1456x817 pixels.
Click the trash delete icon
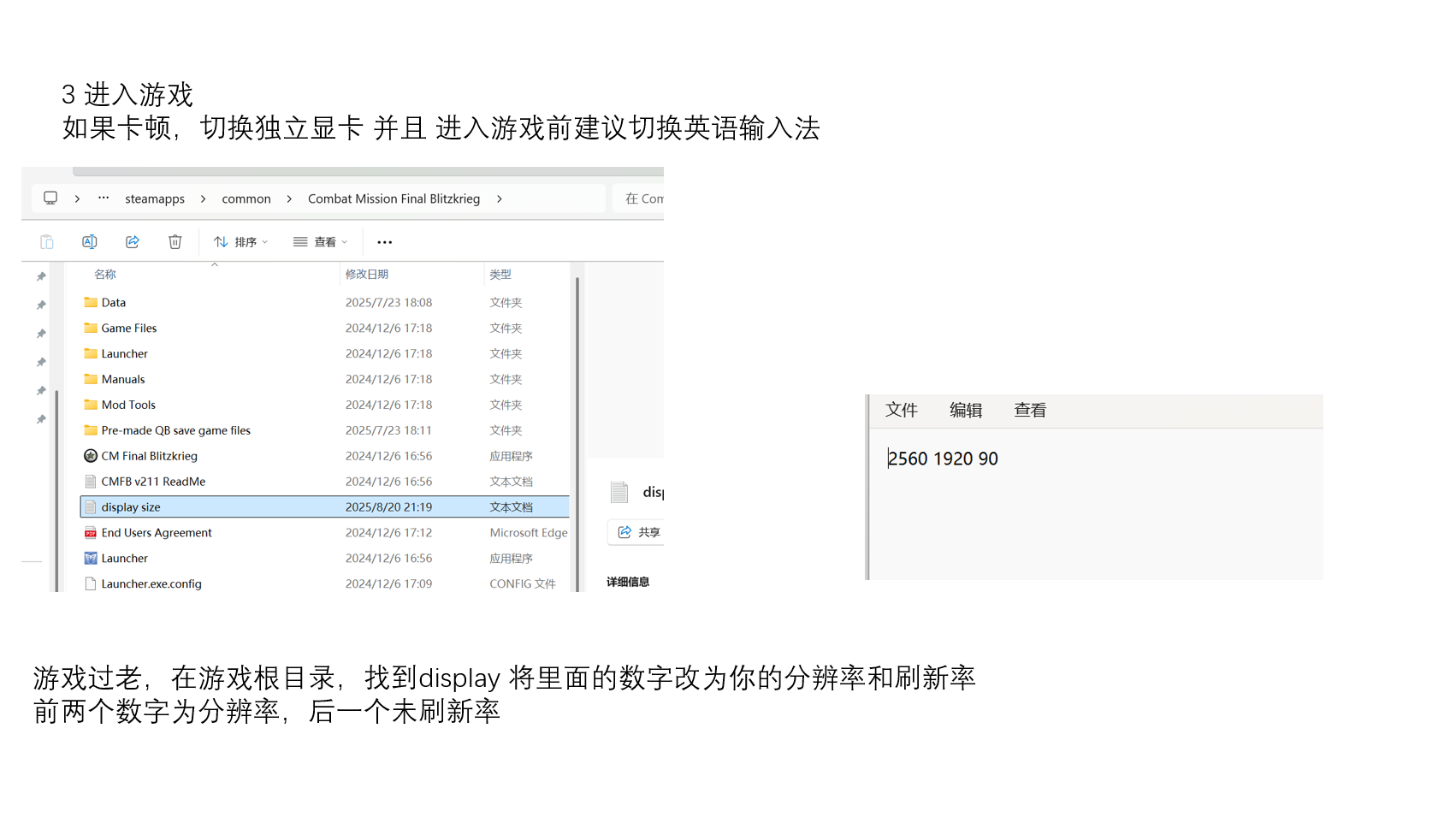coord(175,242)
